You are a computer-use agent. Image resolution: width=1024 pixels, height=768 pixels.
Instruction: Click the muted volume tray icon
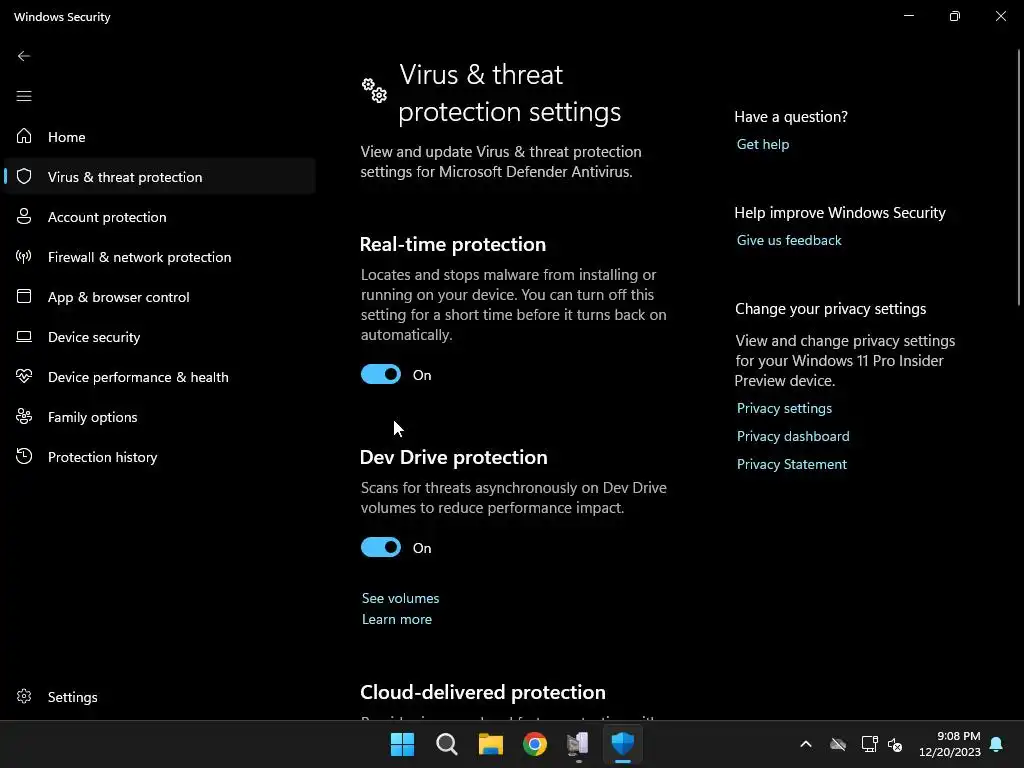point(895,744)
